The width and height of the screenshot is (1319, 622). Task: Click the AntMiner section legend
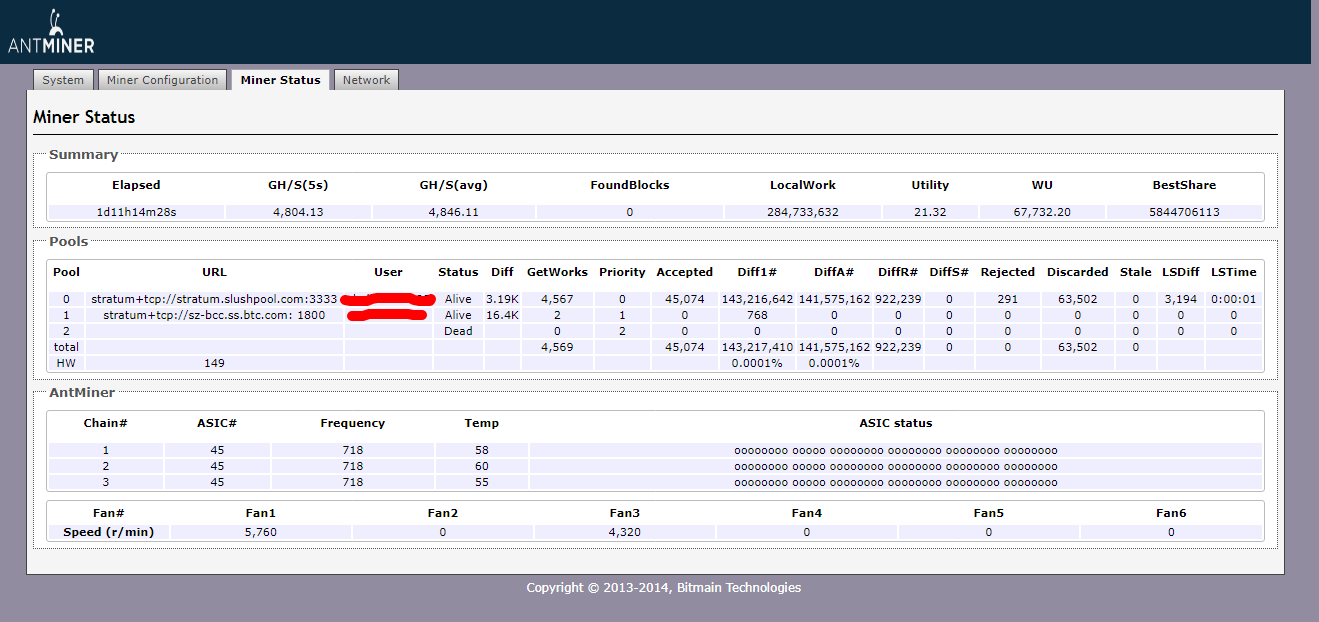(82, 393)
